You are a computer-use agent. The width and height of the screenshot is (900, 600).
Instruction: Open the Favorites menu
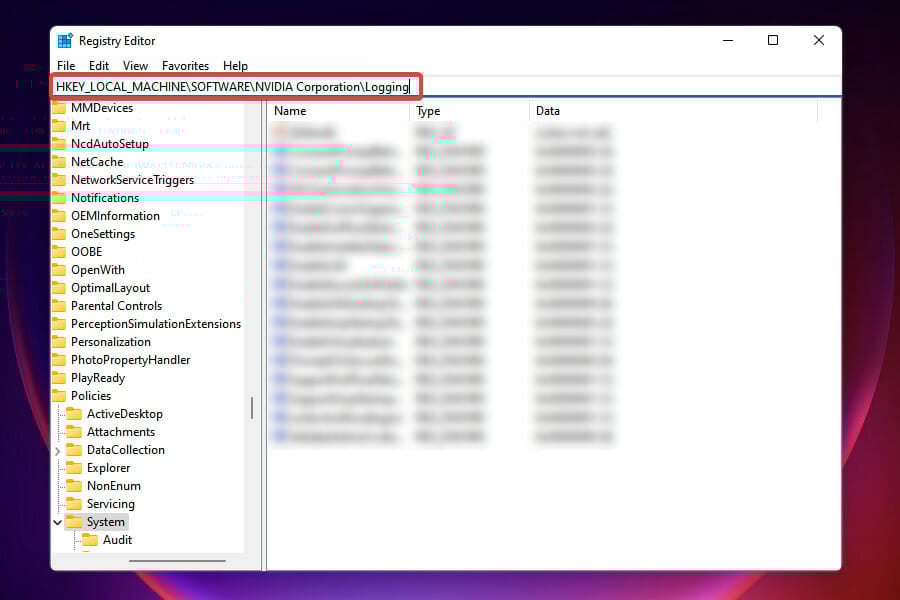(185, 65)
